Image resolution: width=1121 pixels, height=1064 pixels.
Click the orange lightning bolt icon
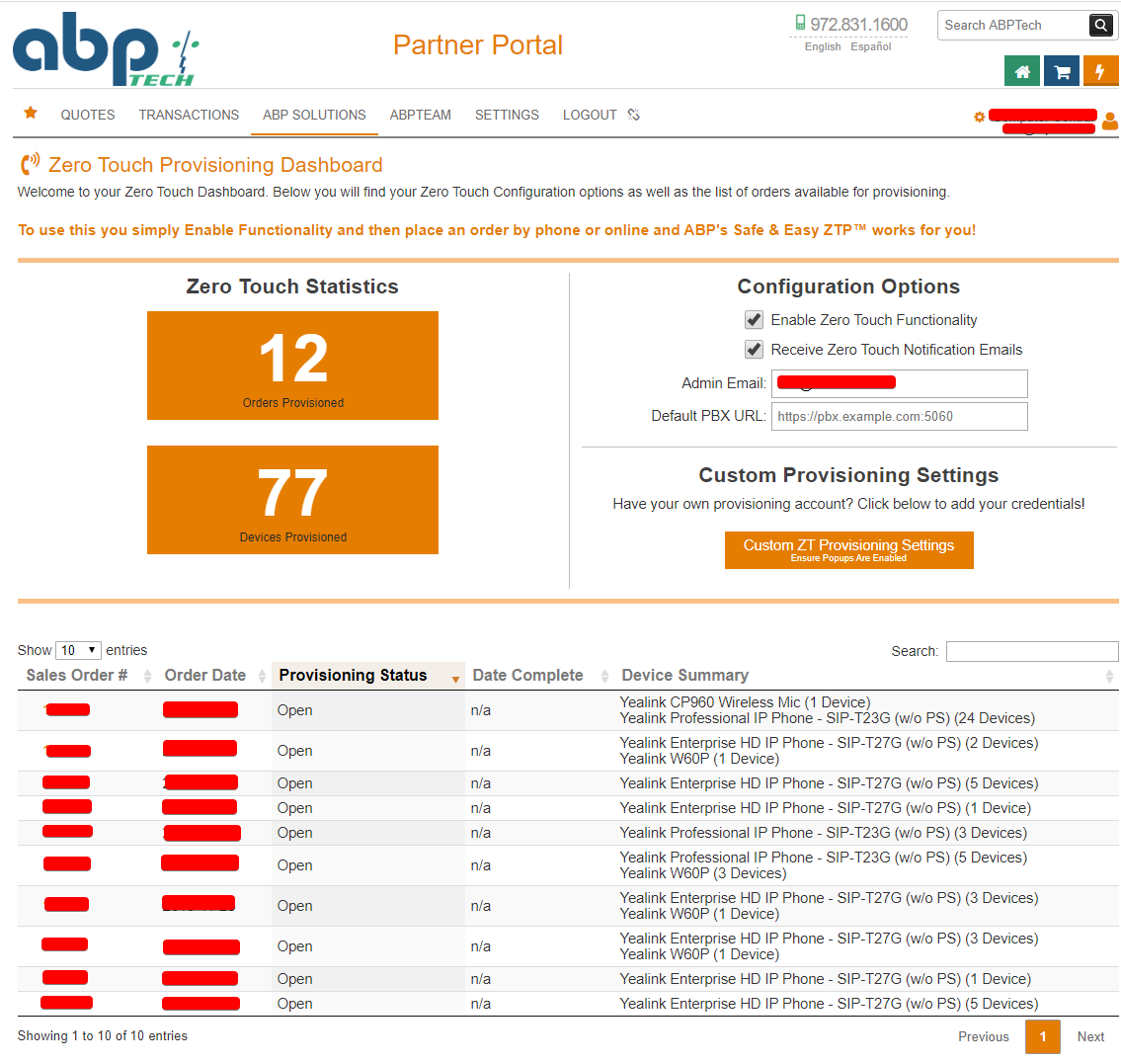click(x=1101, y=71)
